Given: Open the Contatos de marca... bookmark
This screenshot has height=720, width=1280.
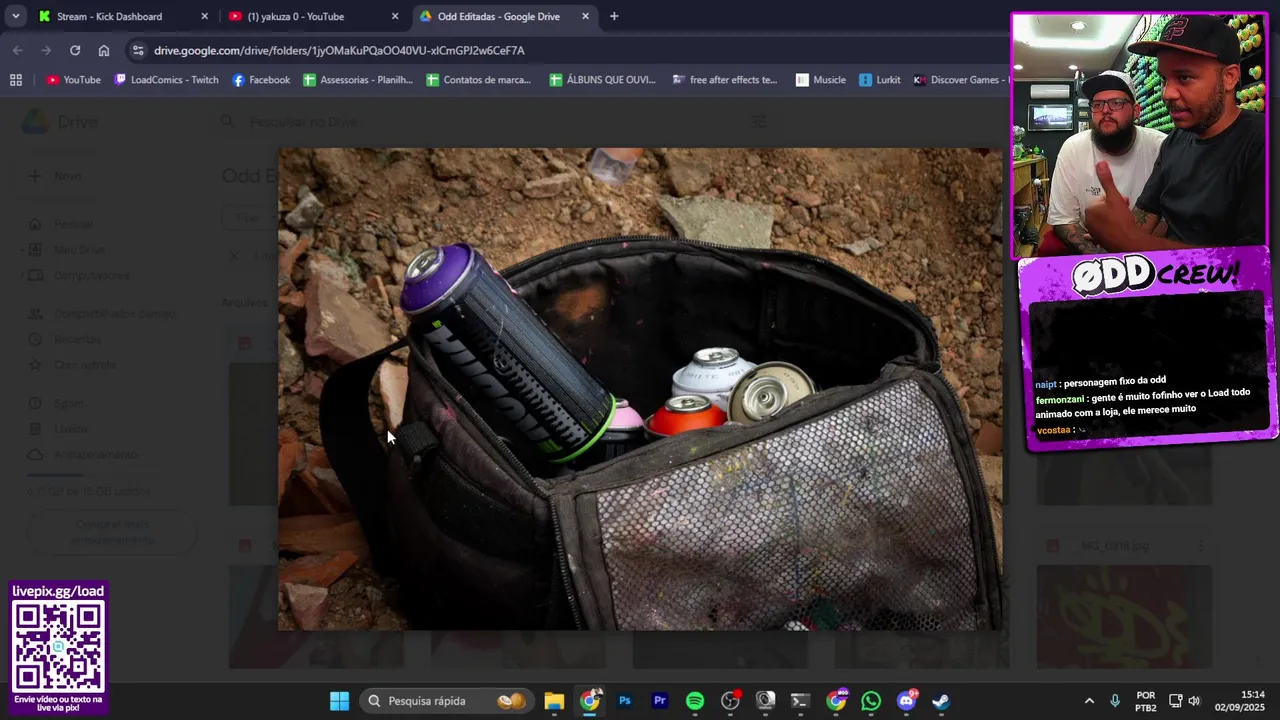Looking at the screenshot, I should pos(479,80).
